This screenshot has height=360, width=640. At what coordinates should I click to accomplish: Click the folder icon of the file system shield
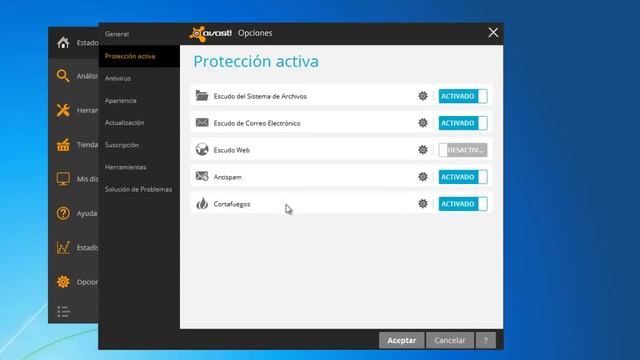click(202, 96)
